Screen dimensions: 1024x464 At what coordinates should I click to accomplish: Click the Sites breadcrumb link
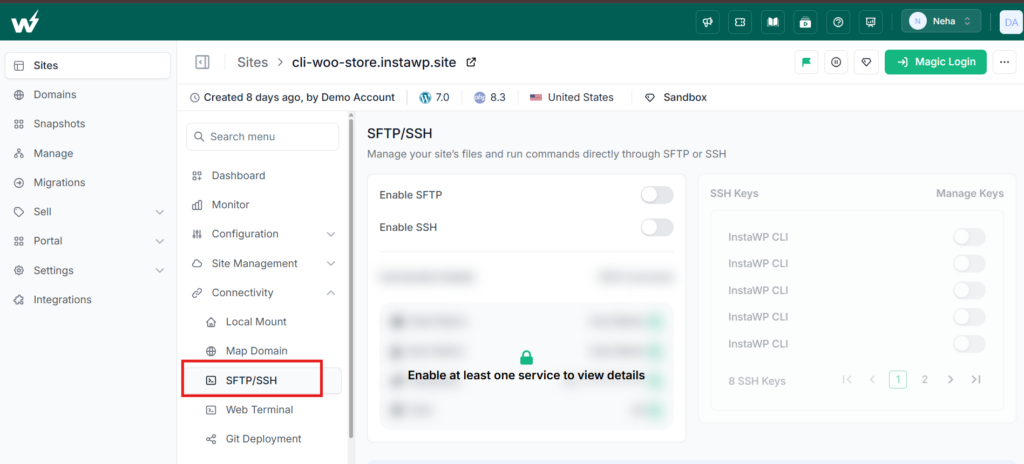pos(253,62)
